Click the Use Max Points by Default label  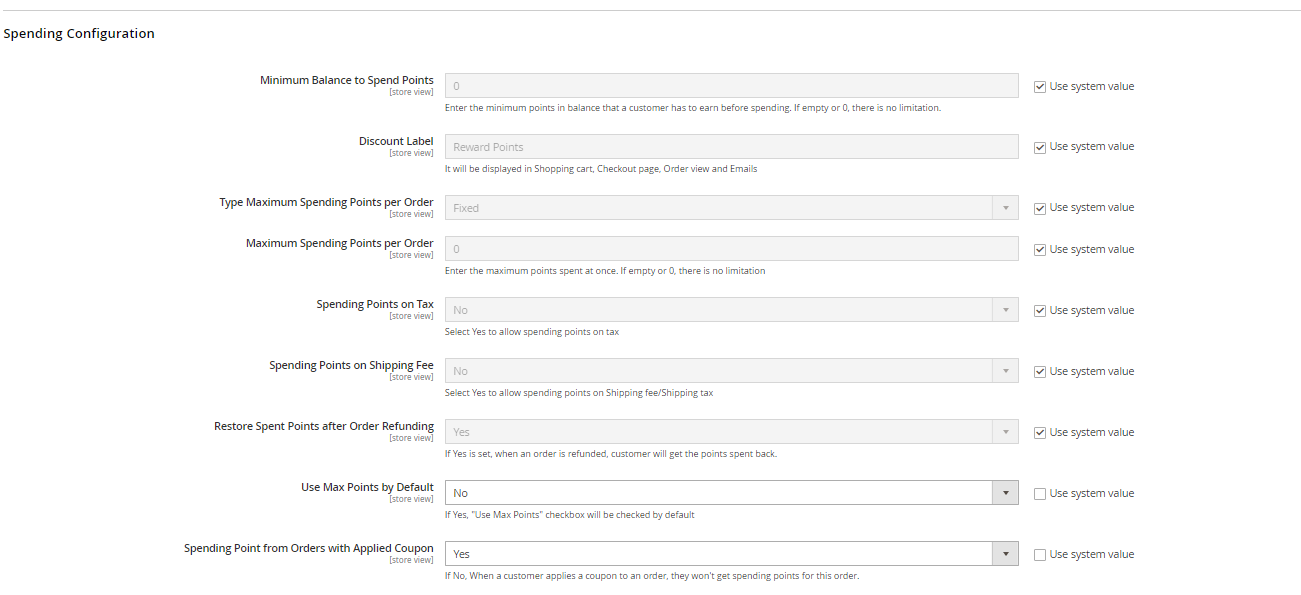click(367, 487)
